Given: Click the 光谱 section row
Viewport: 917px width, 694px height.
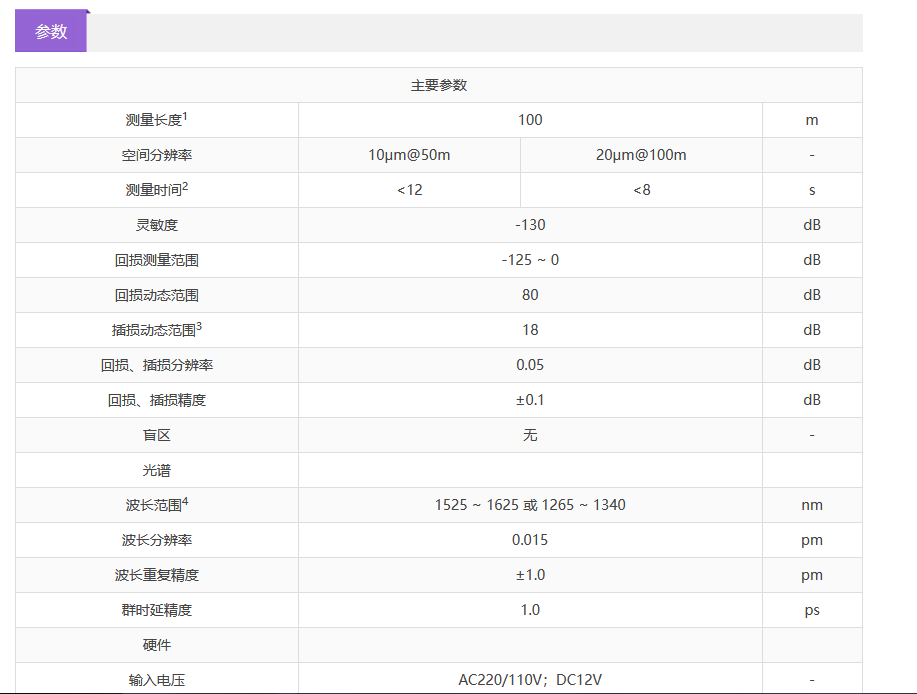Looking at the screenshot, I should point(156,470).
